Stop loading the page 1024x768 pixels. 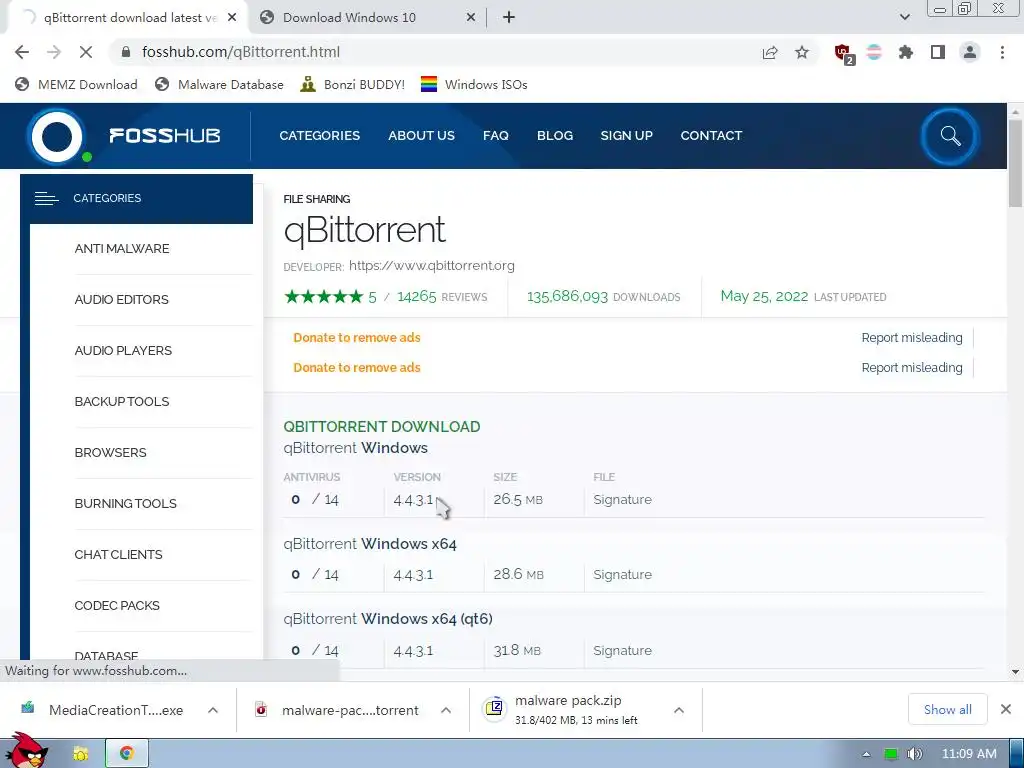[86, 52]
